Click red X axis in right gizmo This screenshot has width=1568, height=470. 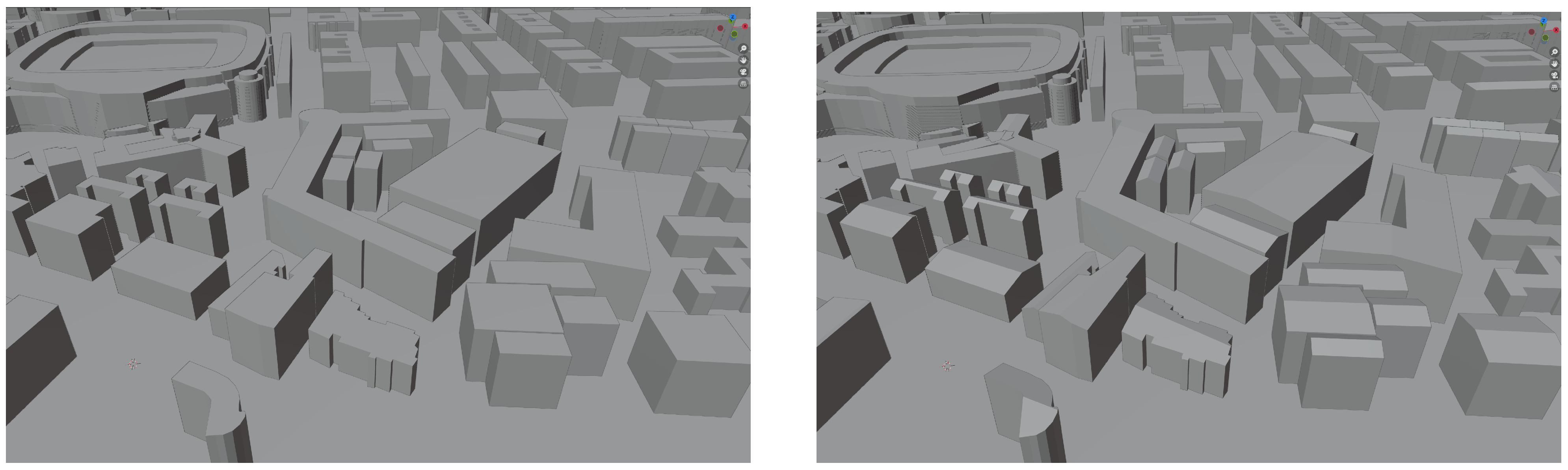pos(1556,30)
